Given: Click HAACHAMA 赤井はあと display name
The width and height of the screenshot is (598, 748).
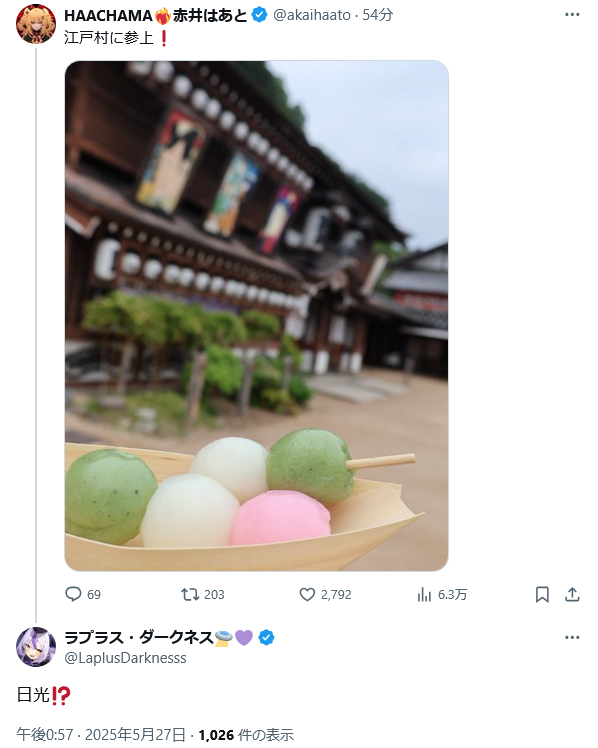Looking at the screenshot, I should click(x=156, y=16).
